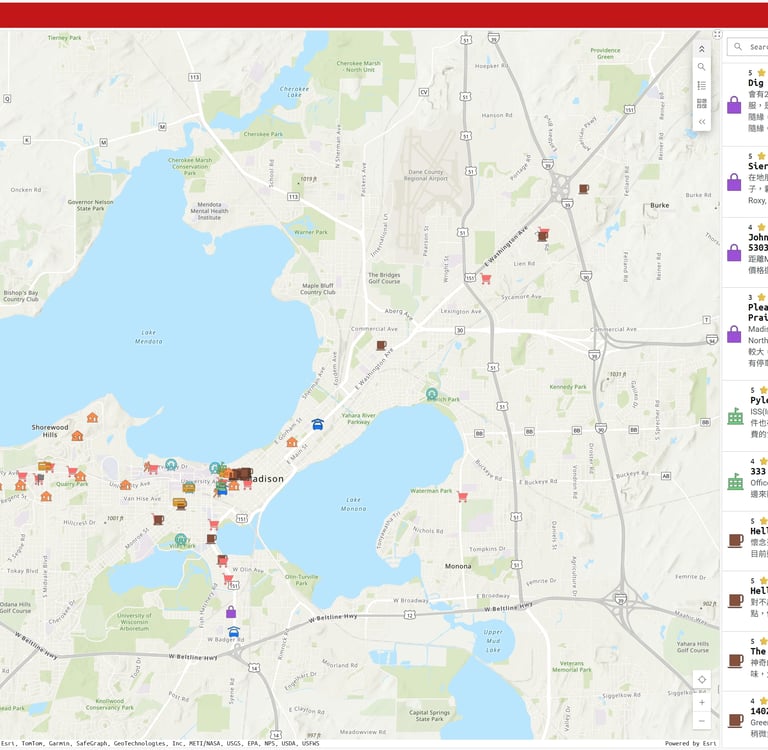Collapse the side panel with the double left chevron
The width and height of the screenshot is (768, 750).
click(701, 121)
